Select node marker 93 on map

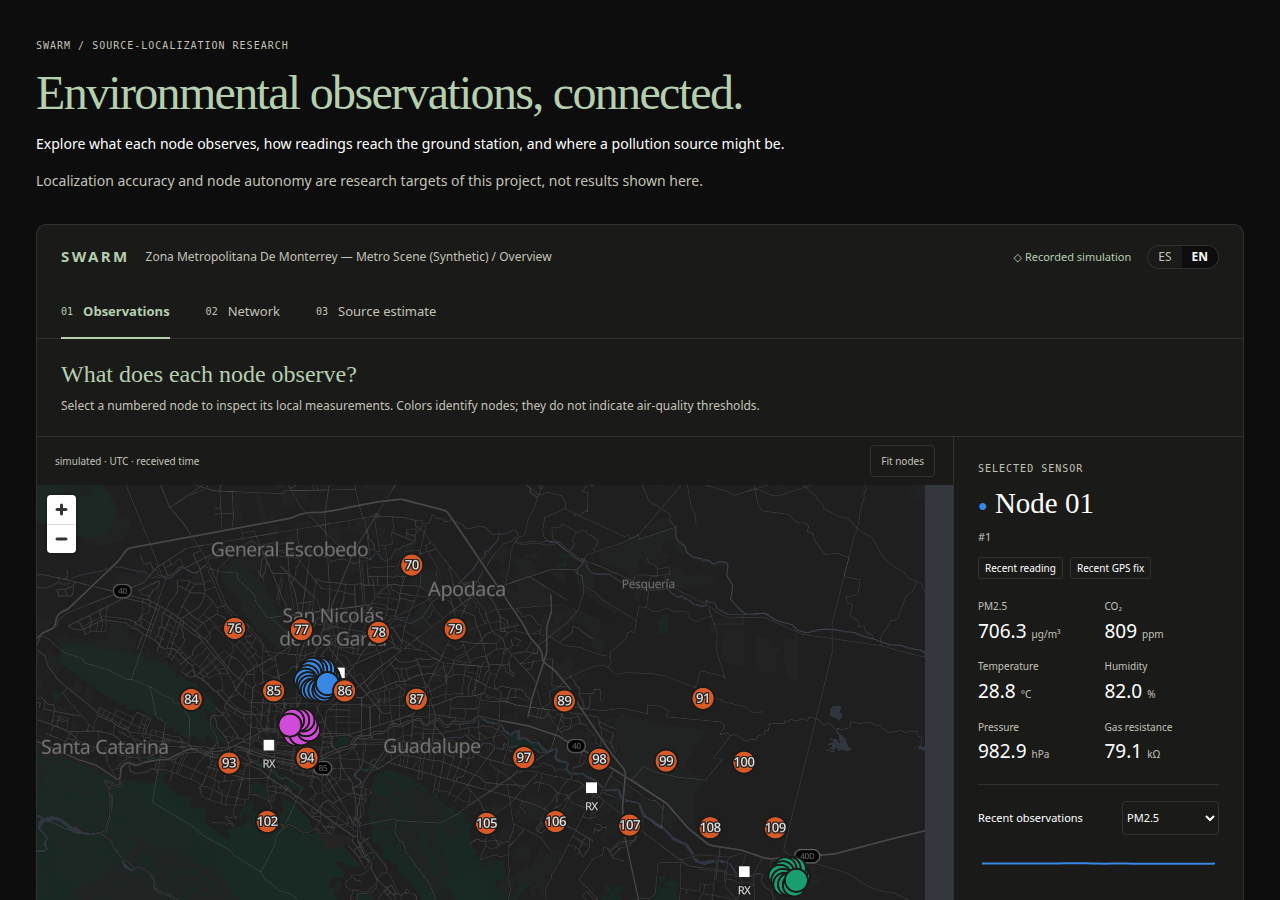(x=230, y=763)
